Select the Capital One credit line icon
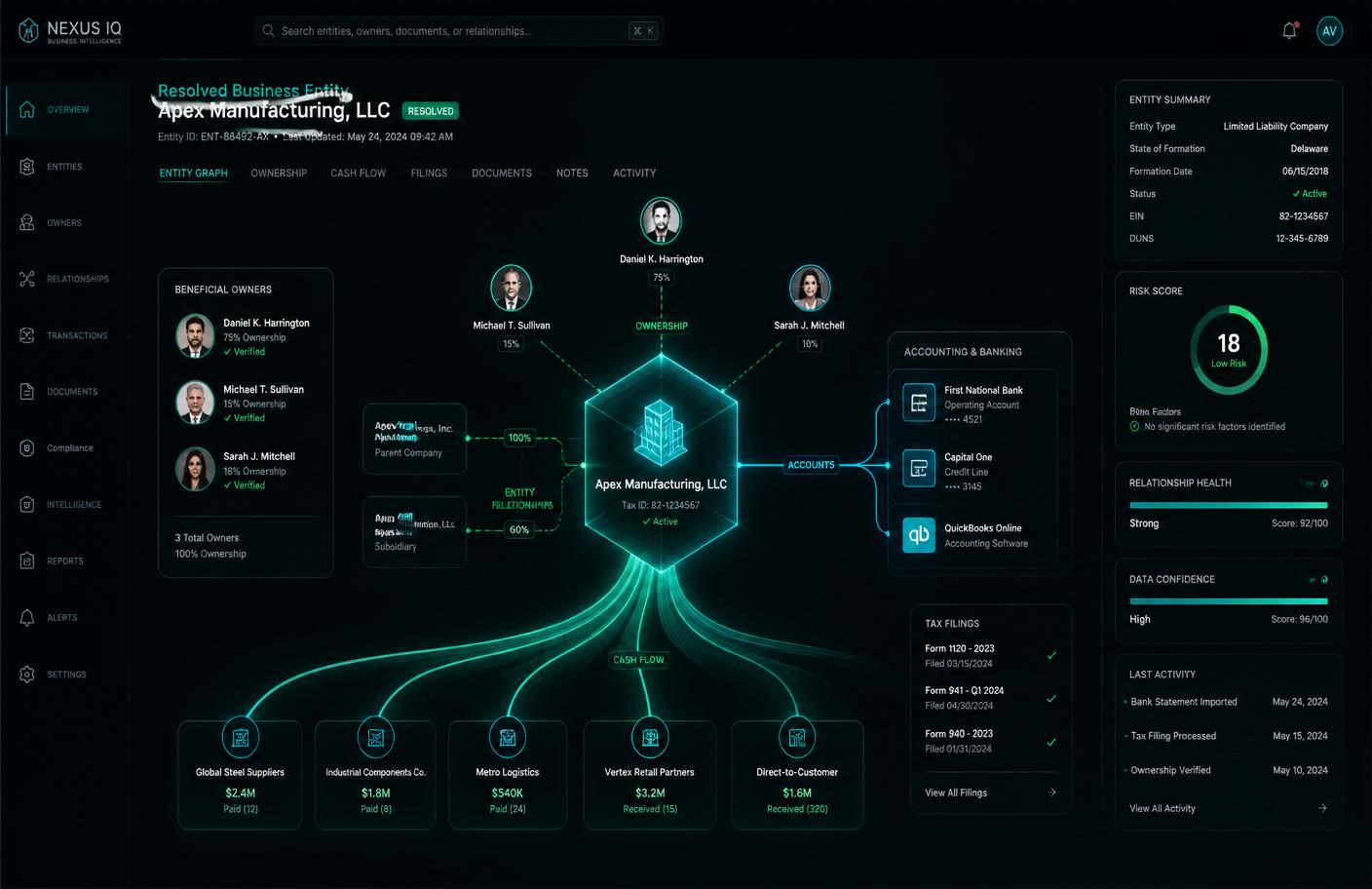The width and height of the screenshot is (1372, 889). [x=919, y=469]
